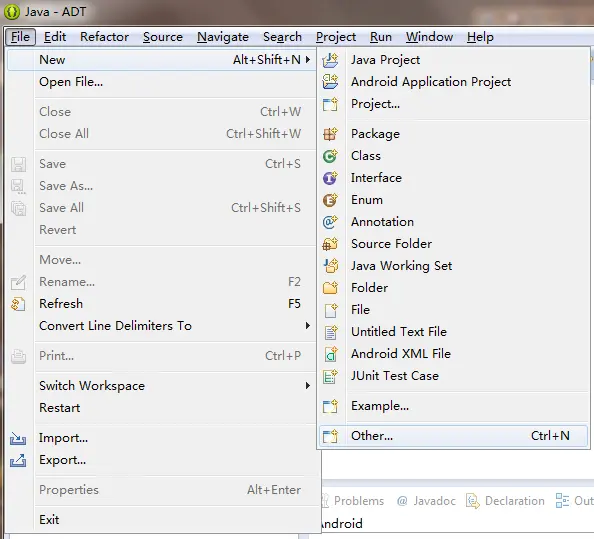594x539 pixels.
Task: Click the JUnit Test Case icon
Action: point(330,376)
